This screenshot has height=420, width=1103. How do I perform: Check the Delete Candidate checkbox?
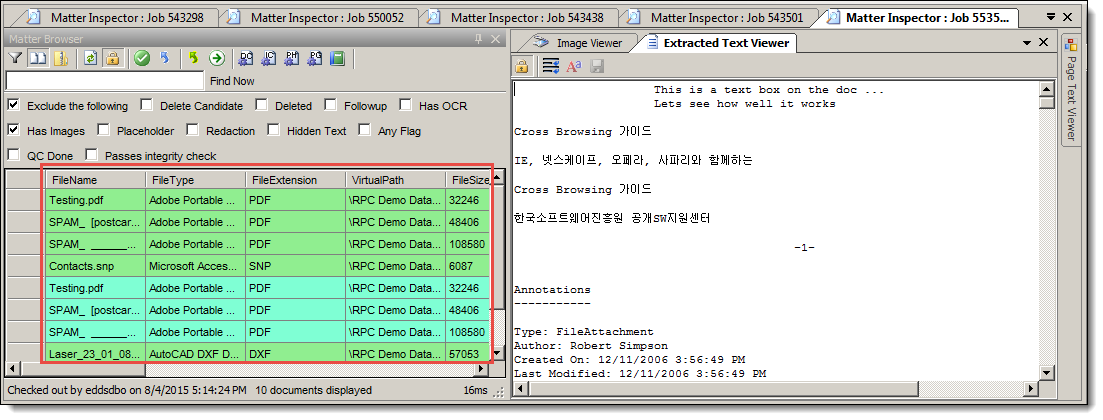(x=146, y=105)
